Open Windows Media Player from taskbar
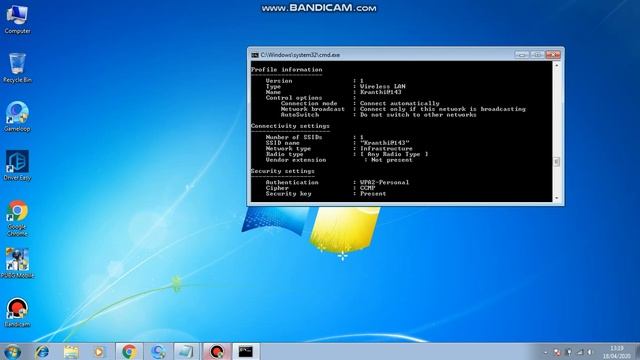The image size is (640, 360). [99, 352]
